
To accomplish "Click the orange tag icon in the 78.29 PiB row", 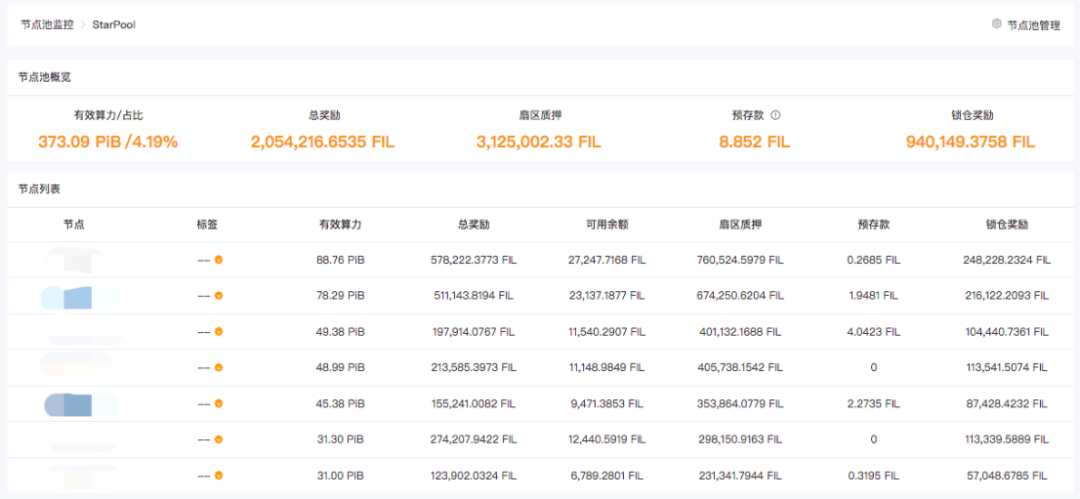I will [x=218, y=296].
